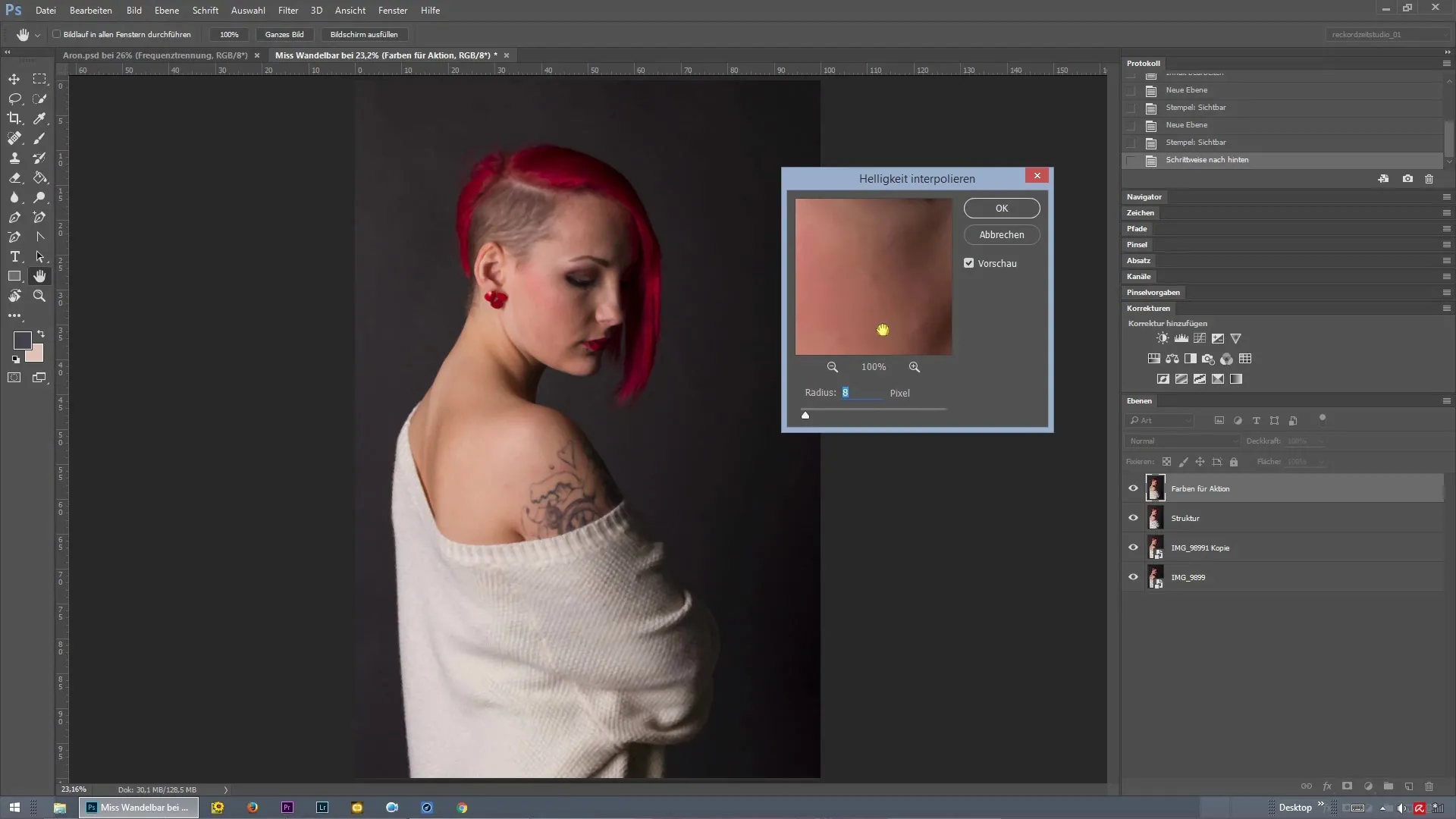Select the Rectangle shape tool
Screen dimensions: 1456x819
tap(14, 276)
